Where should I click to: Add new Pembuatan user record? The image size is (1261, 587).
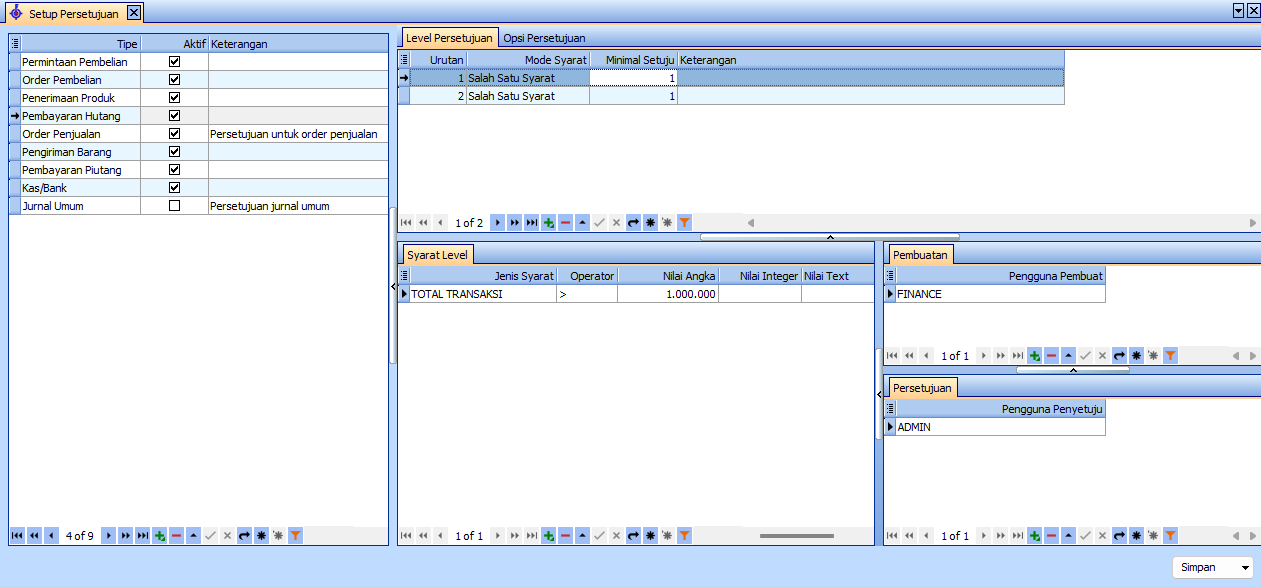1035,356
